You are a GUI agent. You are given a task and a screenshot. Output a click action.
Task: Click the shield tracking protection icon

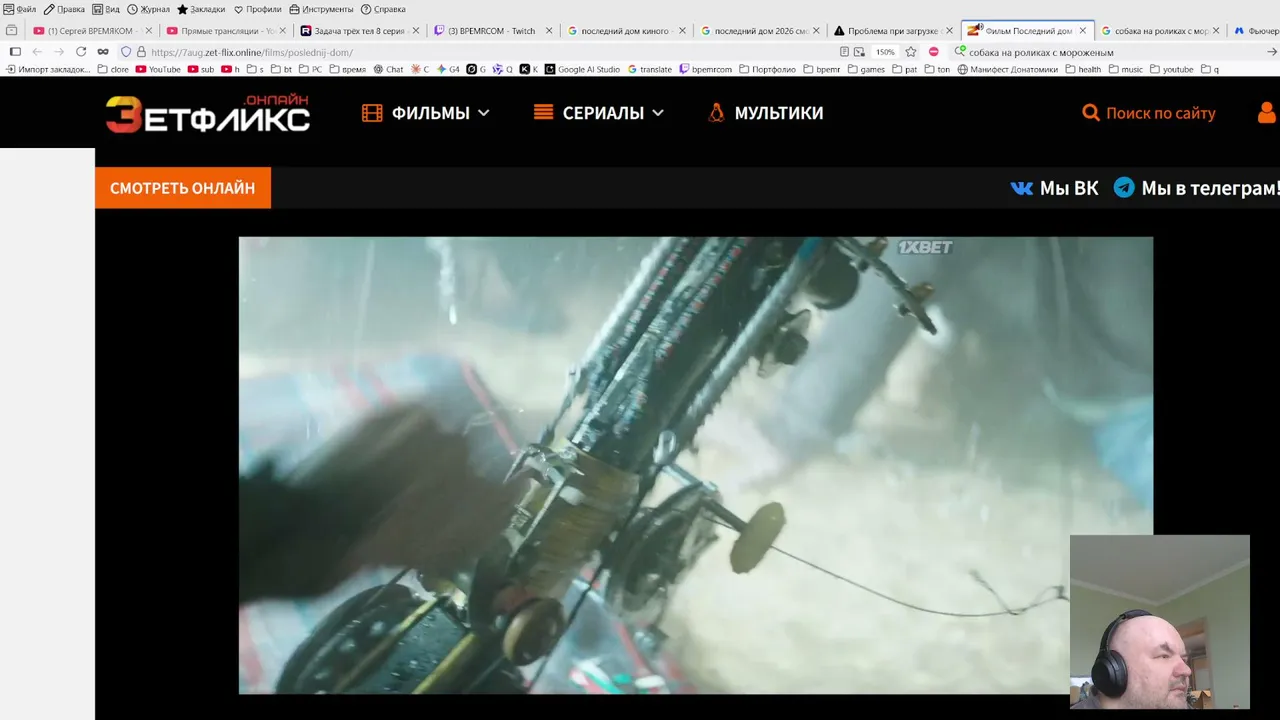coord(126,52)
